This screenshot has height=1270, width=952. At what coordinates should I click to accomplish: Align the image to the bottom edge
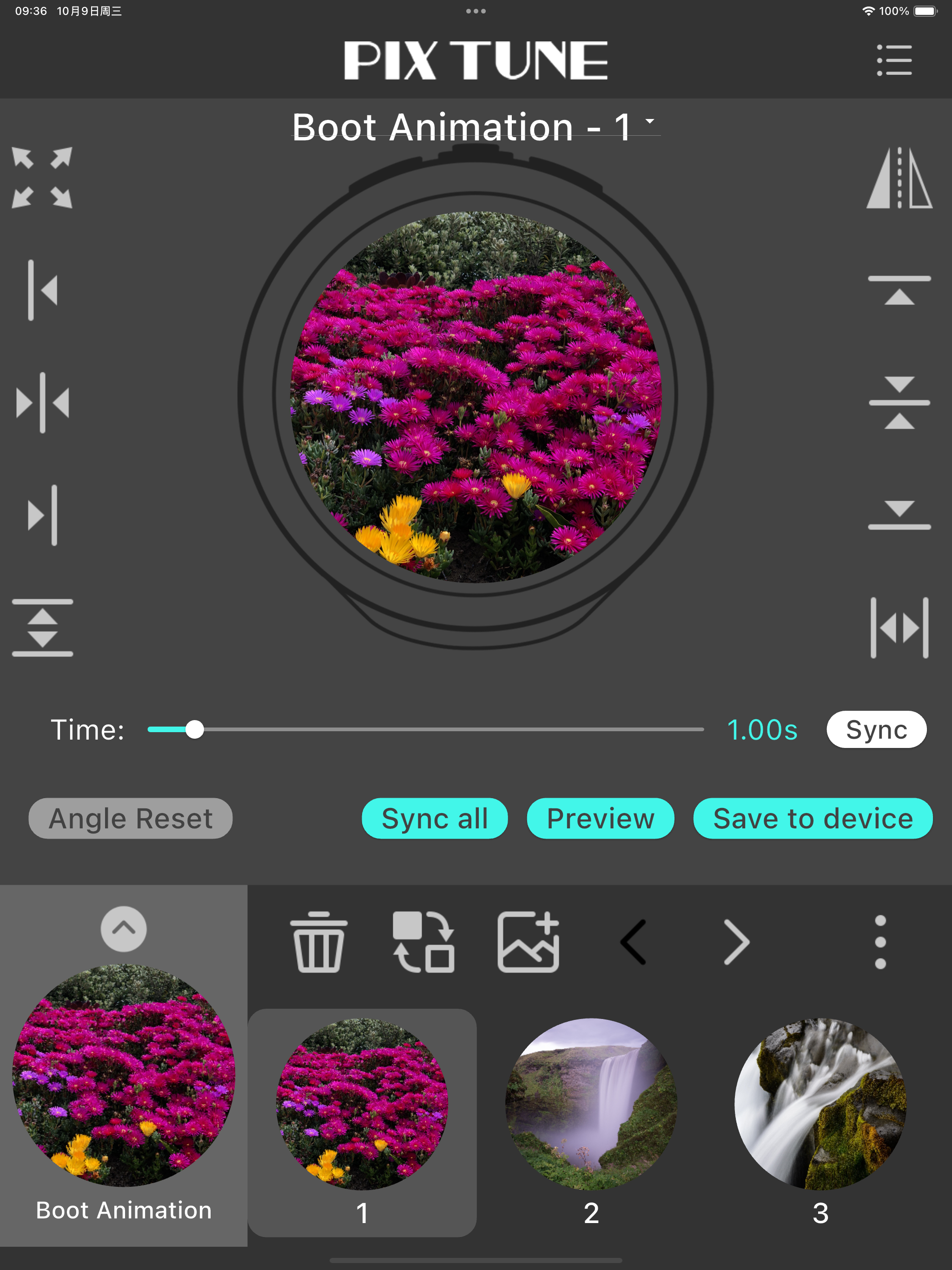[899, 515]
